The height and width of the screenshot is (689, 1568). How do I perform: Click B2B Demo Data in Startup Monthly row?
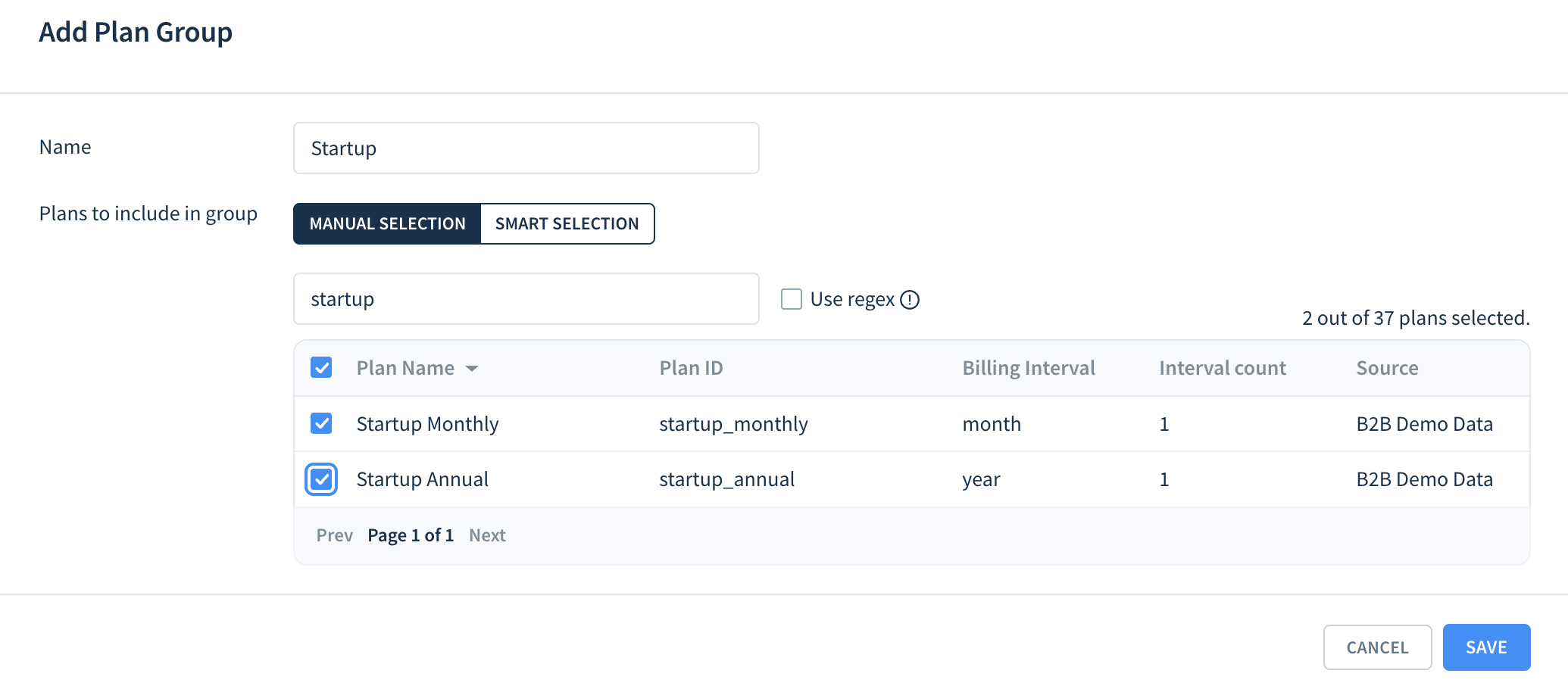(x=1424, y=424)
